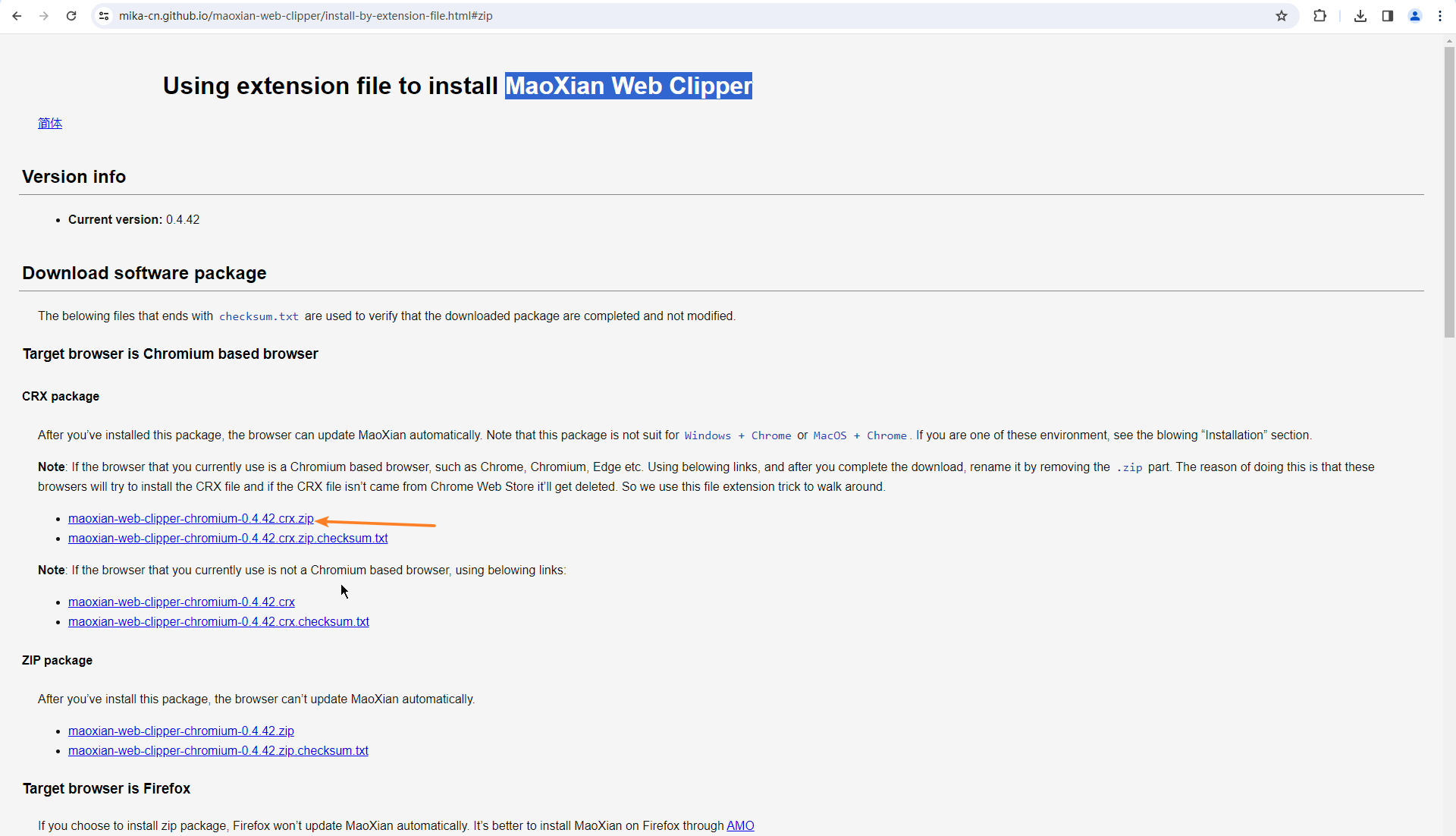Open the Downloads tray icon

coord(1360,16)
